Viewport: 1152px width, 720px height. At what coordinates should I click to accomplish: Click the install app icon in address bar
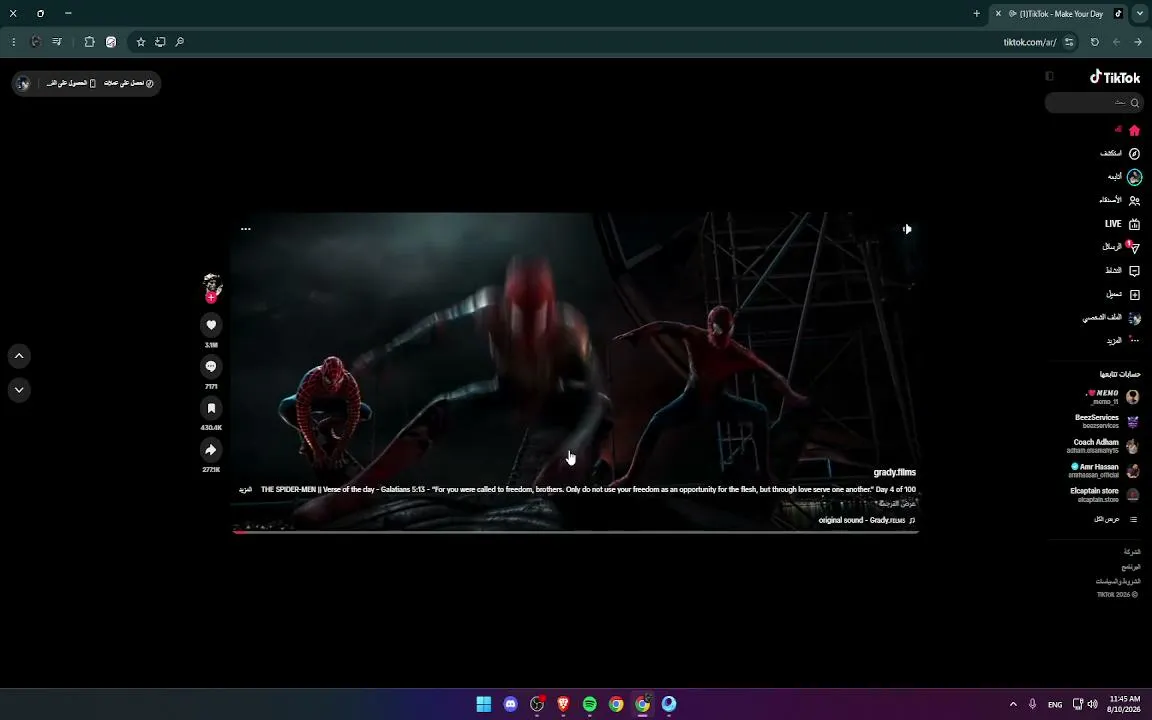coord(159,42)
